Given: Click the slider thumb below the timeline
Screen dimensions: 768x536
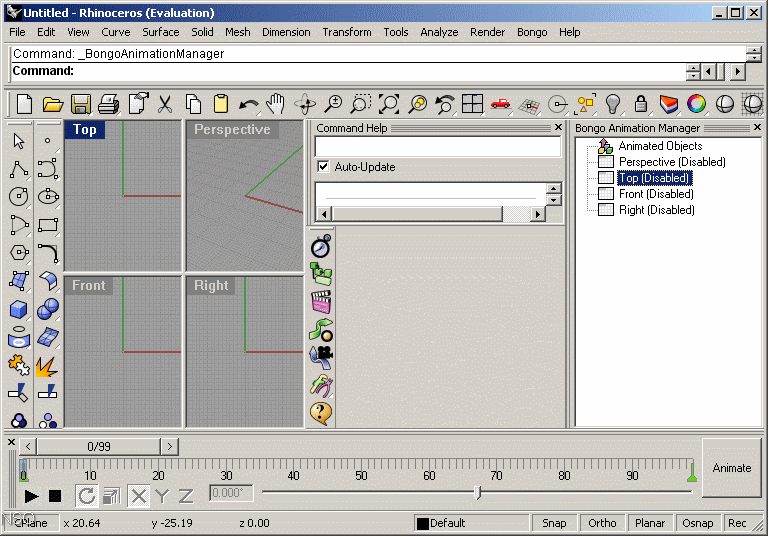Looking at the screenshot, I should pyautogui.click(x=478, y=492).
